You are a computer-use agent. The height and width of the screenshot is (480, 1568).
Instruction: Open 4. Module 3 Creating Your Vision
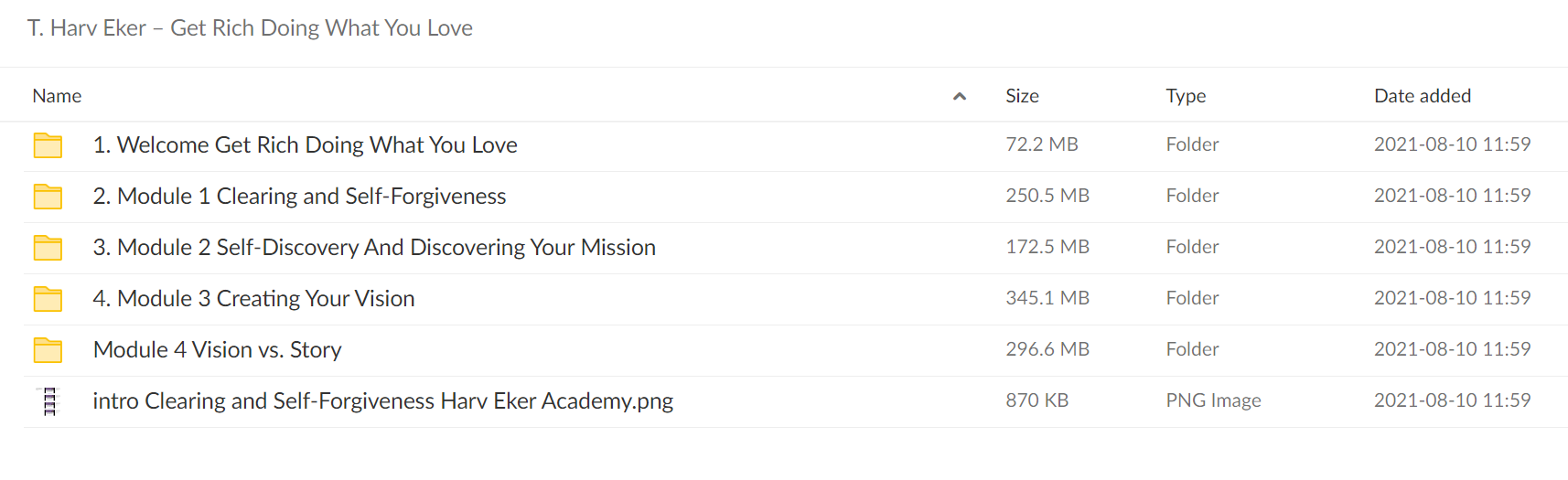click(253, 299)
